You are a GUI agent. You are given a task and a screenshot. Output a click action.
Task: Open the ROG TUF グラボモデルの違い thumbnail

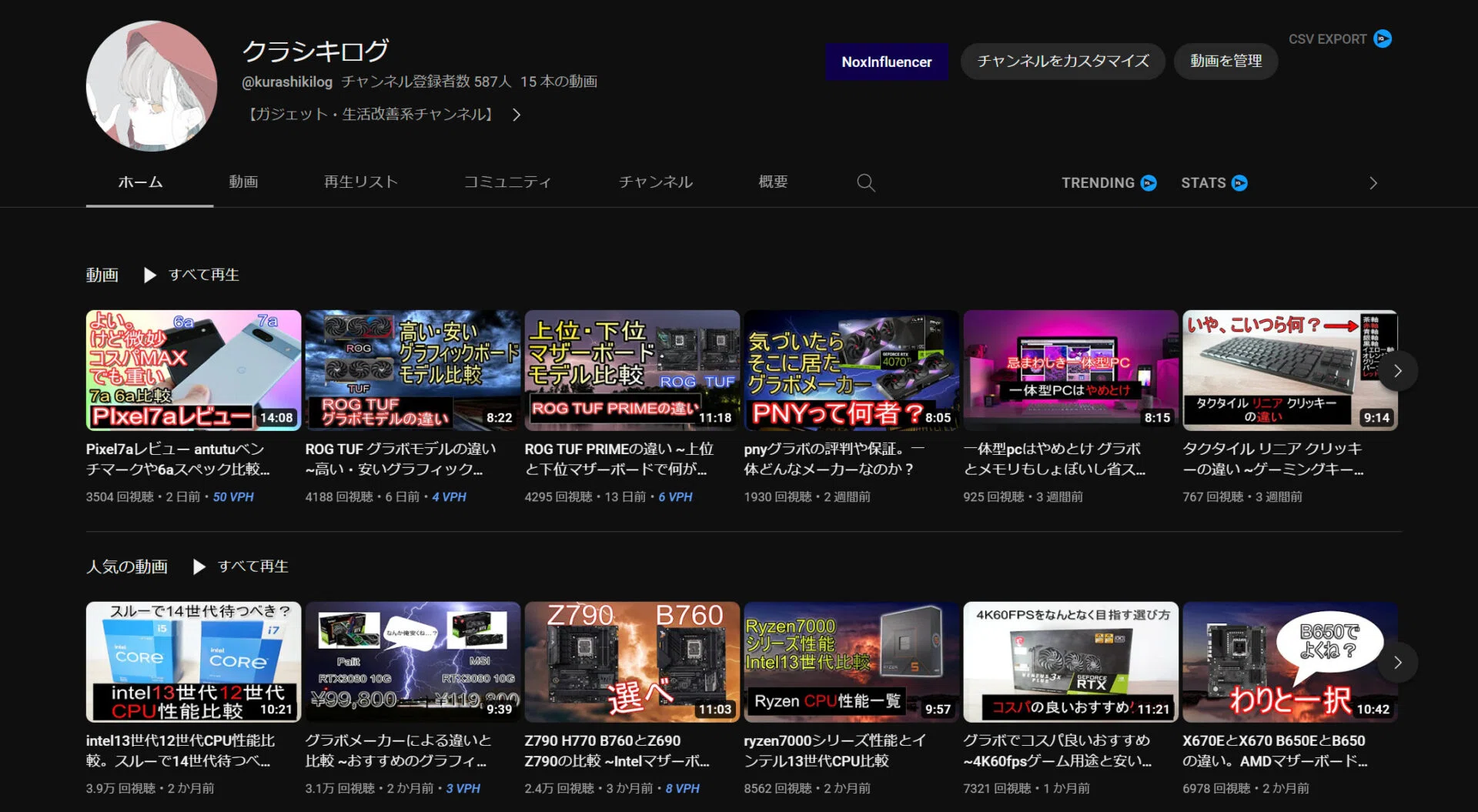click(x=413, y=370)
